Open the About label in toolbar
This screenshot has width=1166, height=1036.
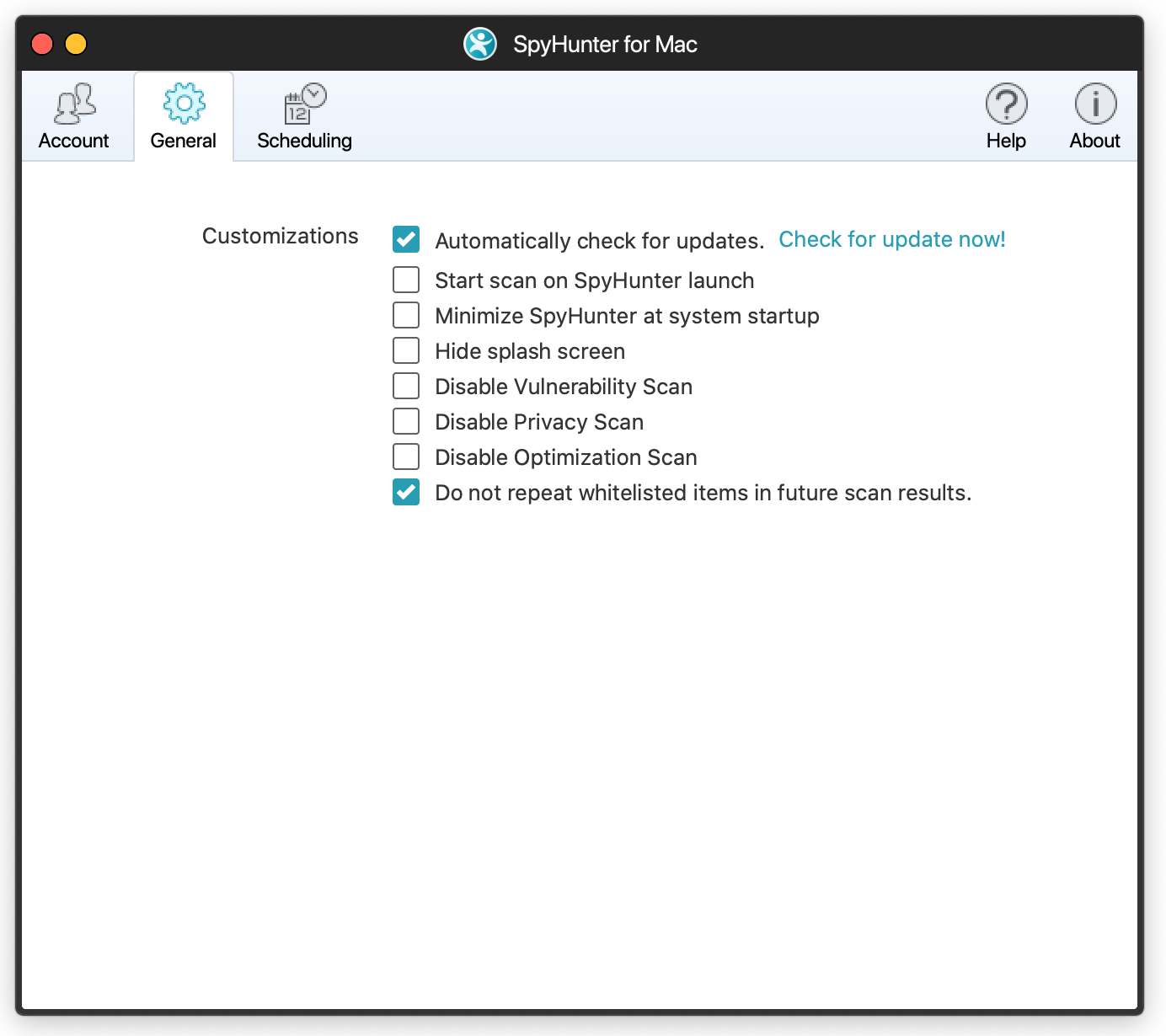[x=1095, y=141]
